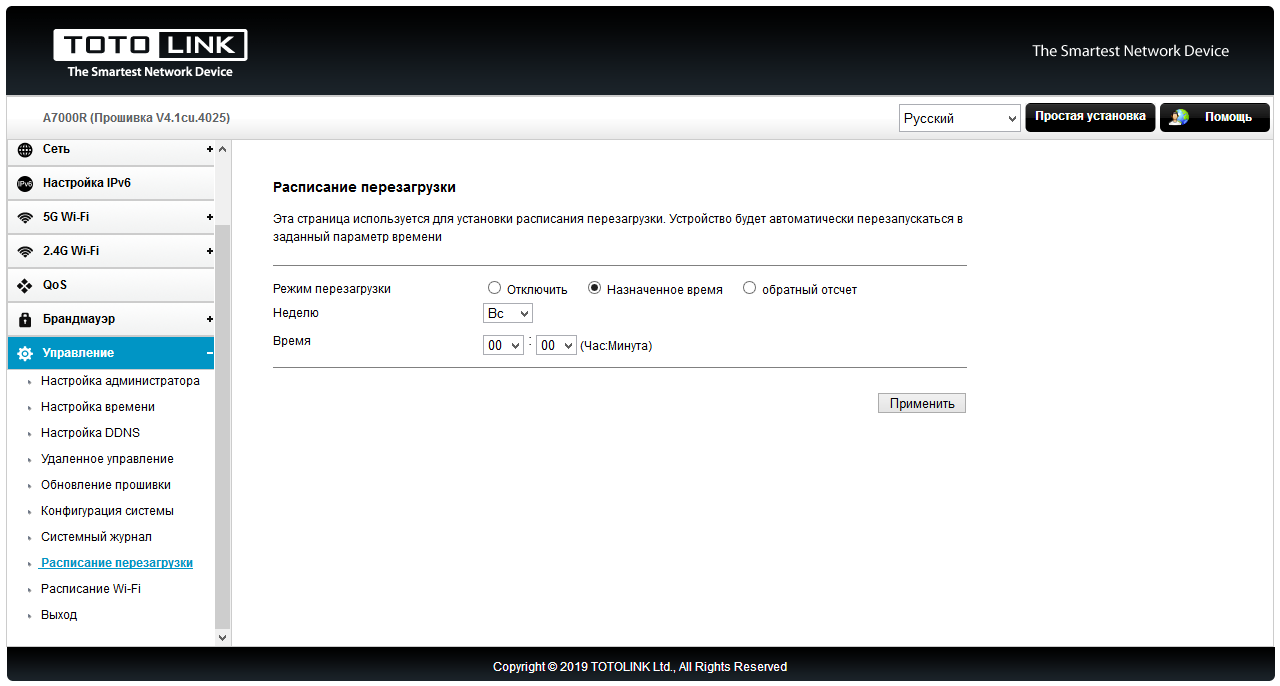1280x686 pixels.
Task: Open Конфигурация системы page
Action: click(x=107, y=511)
